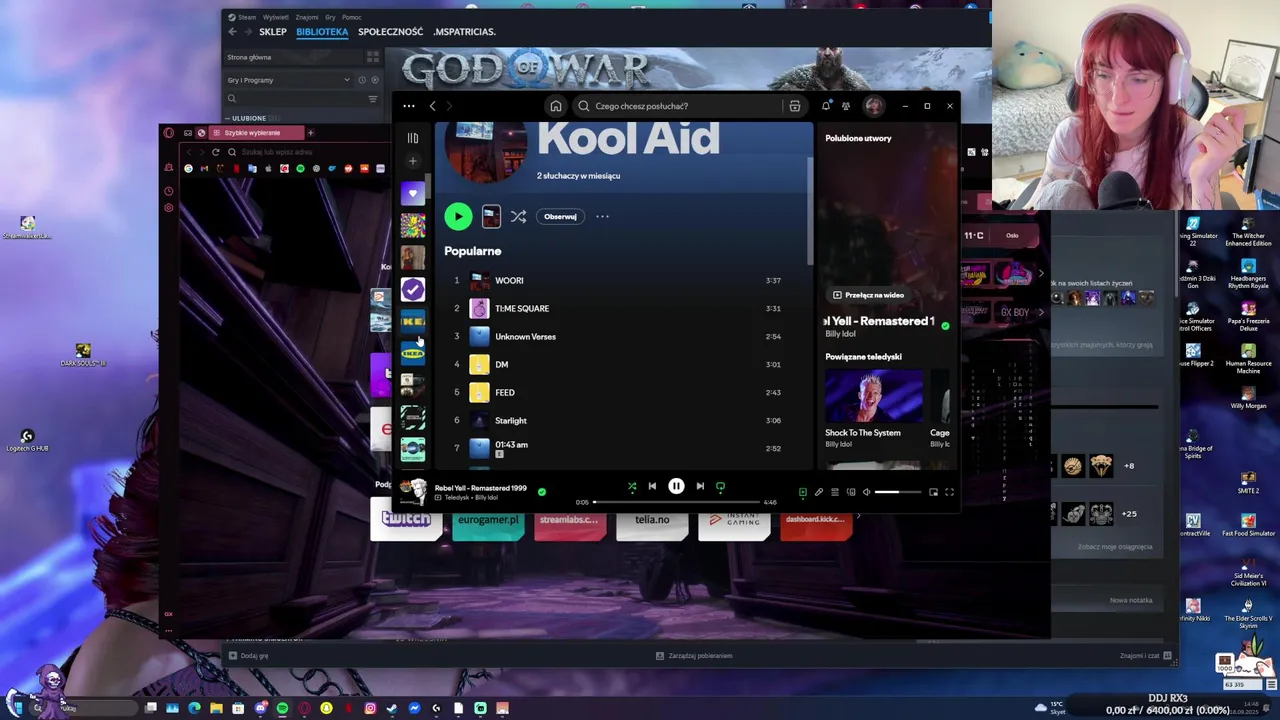Image resolution: width=1280 pixels, height=720 pixels.
Task: Click the plus button to create a playlist
Action: [x=413, y=161]
